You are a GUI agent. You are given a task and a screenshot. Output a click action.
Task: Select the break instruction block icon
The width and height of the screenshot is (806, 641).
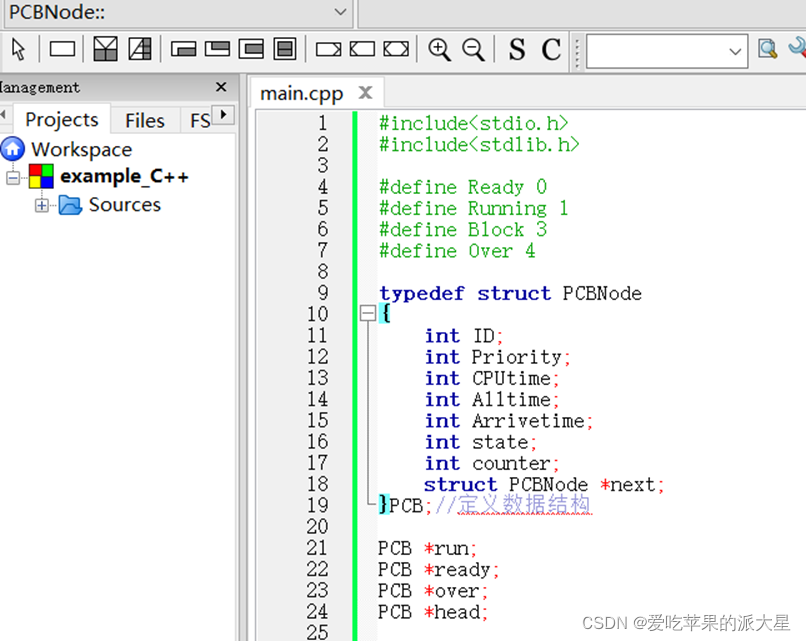coord(362,49)
